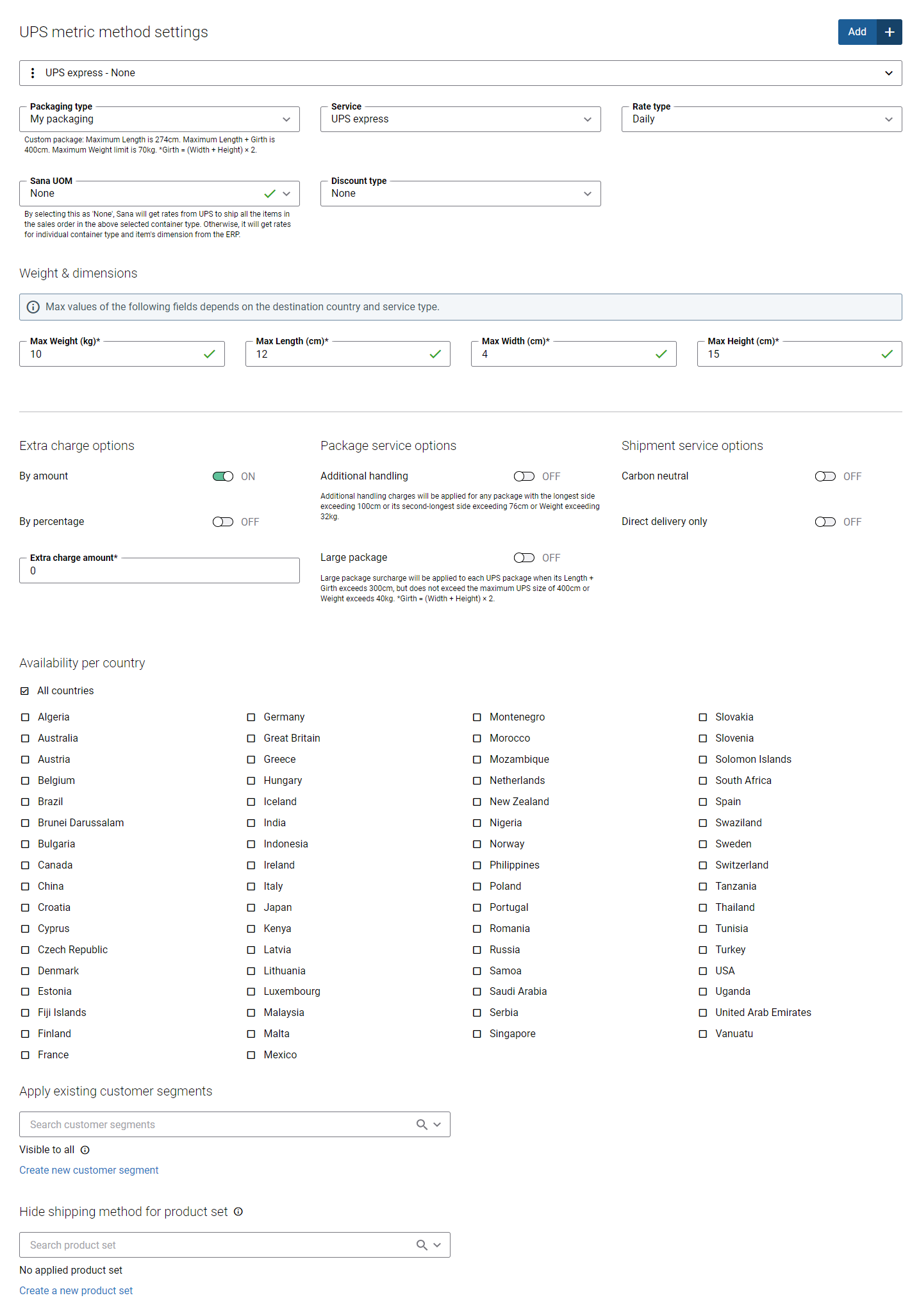
Task: Turn off the By amount toggle
Action: [x=223, y=476]
